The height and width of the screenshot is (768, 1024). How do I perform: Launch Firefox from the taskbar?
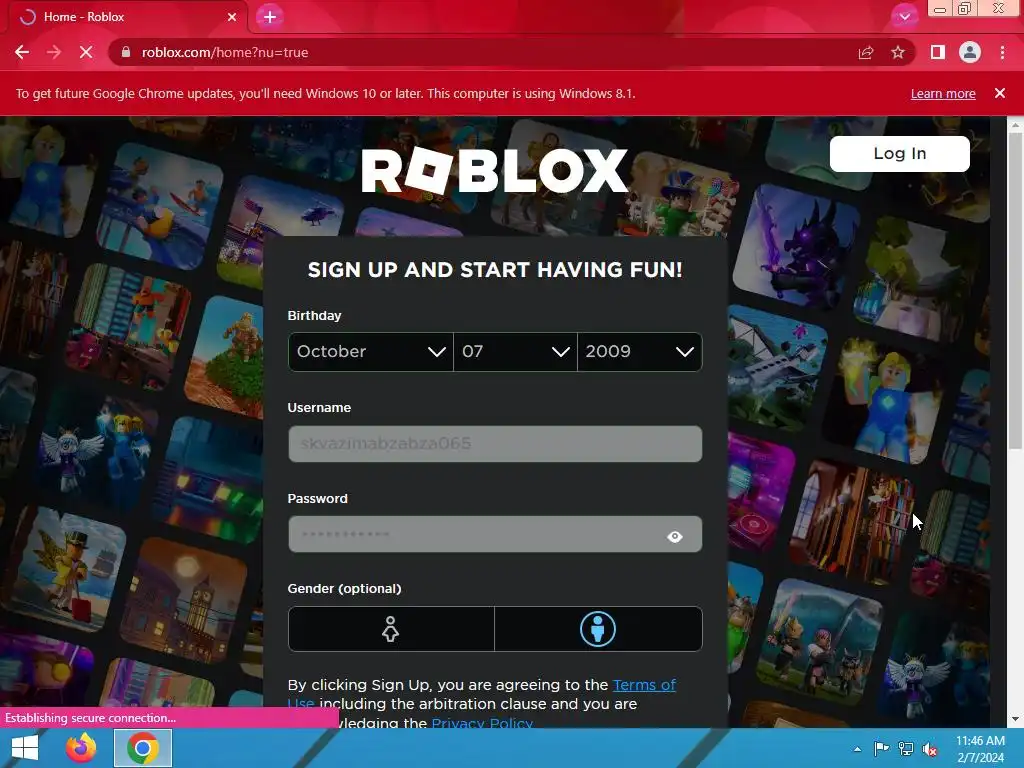(81, 748)
